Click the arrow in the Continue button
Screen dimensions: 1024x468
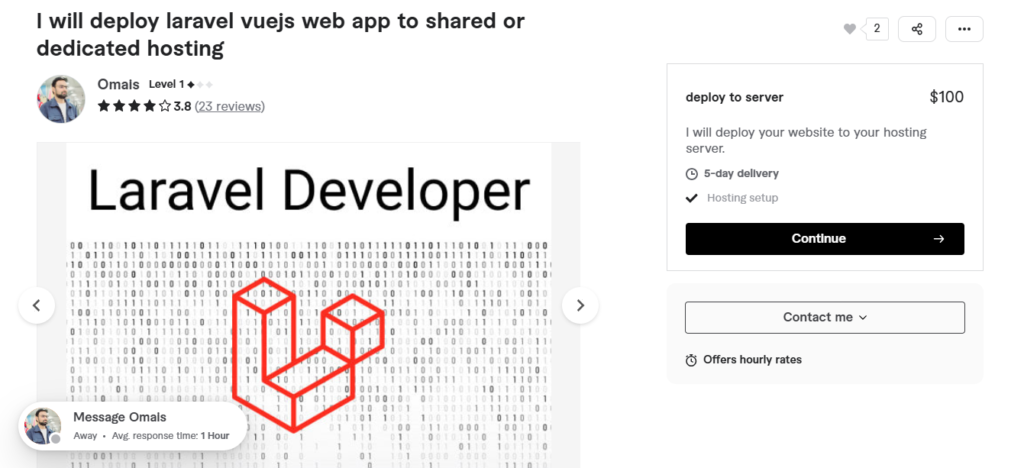[938, 239]
